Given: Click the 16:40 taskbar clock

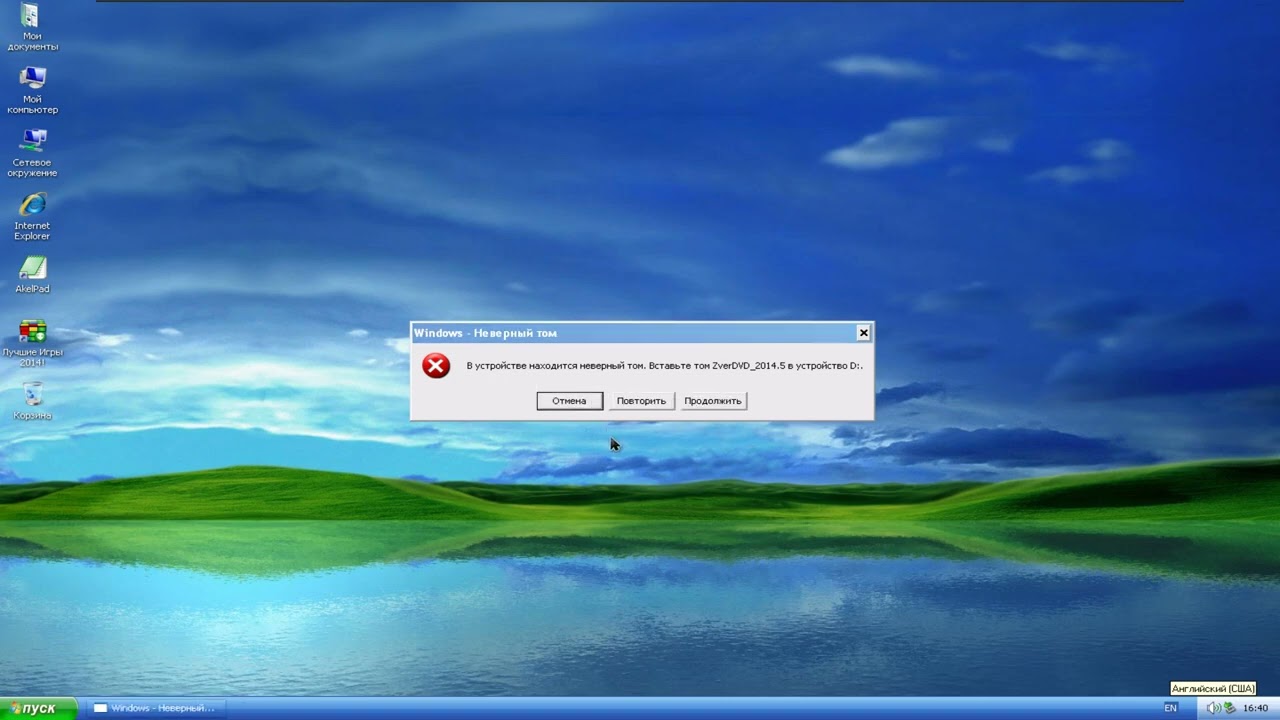Looking at the screenshot, I should click(1255, 708).
